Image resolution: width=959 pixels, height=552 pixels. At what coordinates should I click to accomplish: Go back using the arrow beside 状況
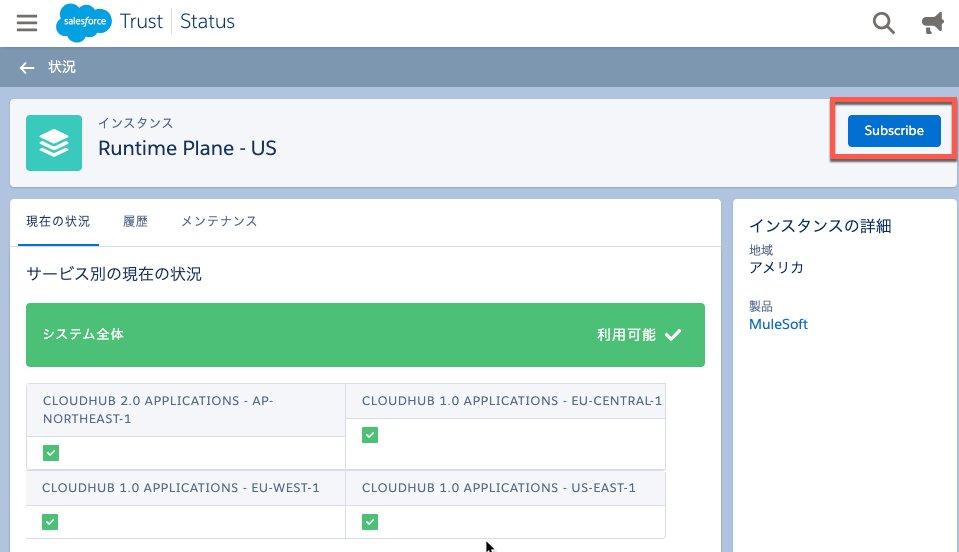click(27, 68)
